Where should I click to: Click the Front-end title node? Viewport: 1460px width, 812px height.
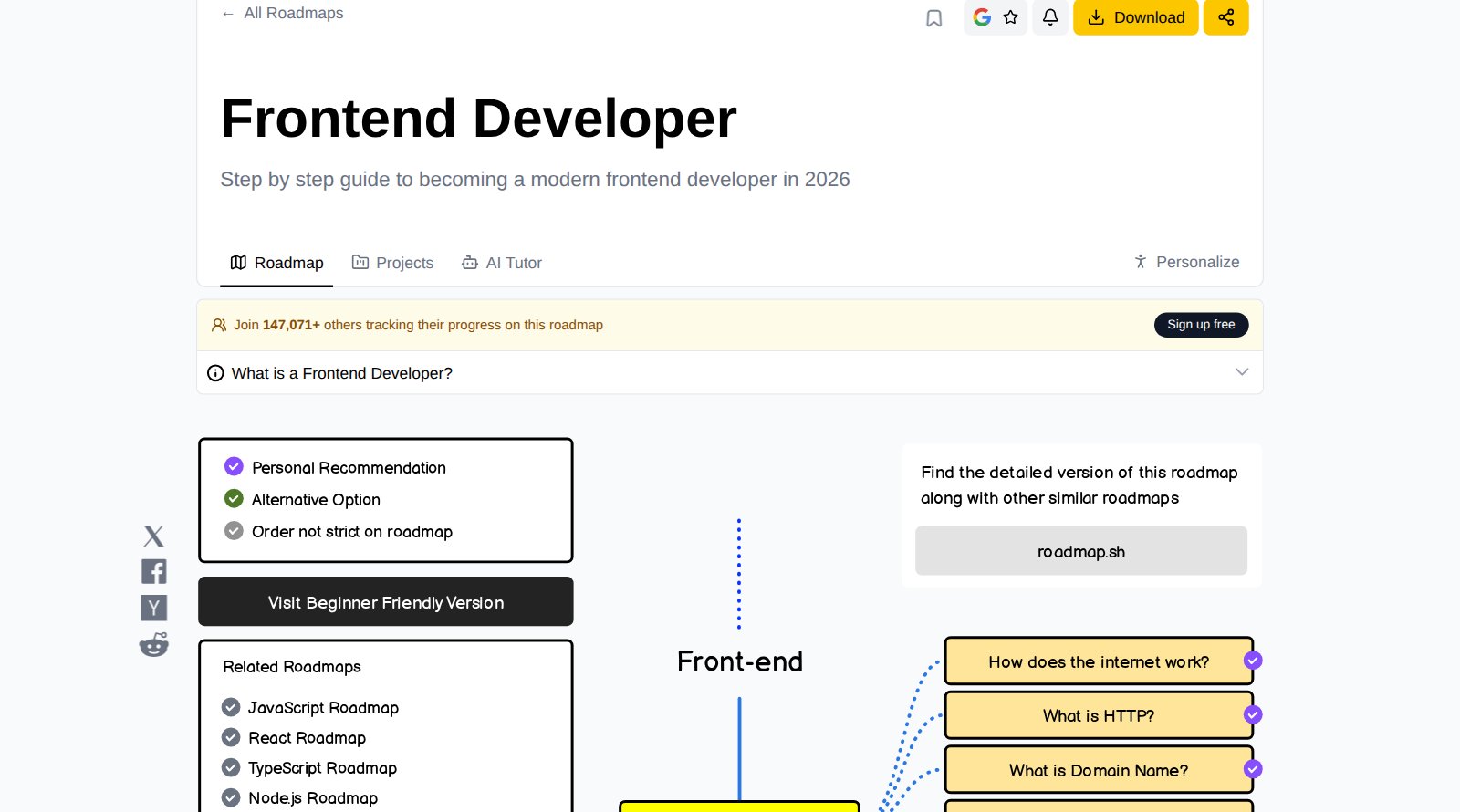point(740,661)
